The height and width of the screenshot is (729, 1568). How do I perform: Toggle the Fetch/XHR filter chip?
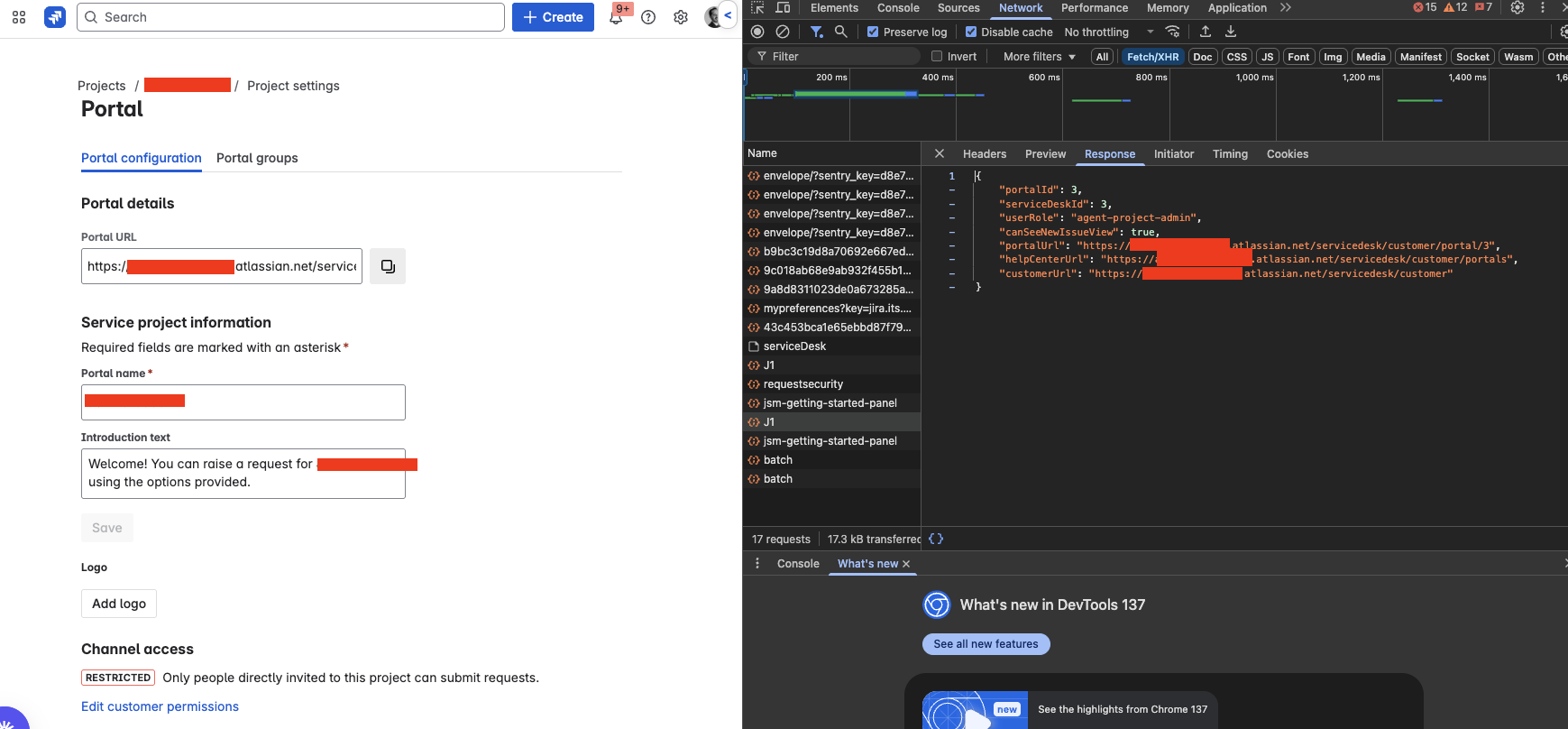click(x=1152, y=57)
